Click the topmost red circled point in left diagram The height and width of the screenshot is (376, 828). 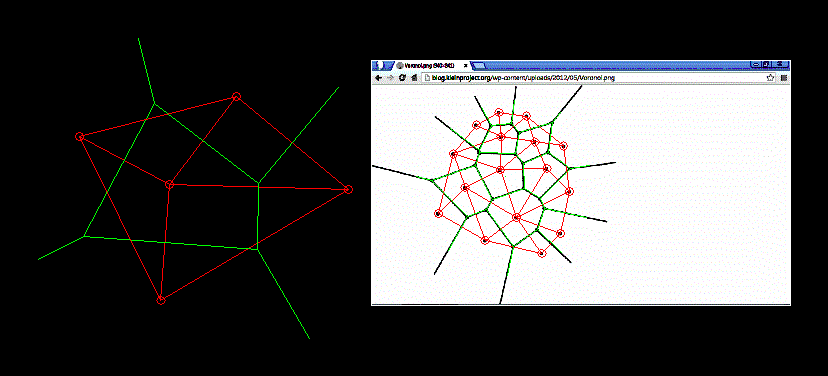pyautogui.click(x=236, y=97)
